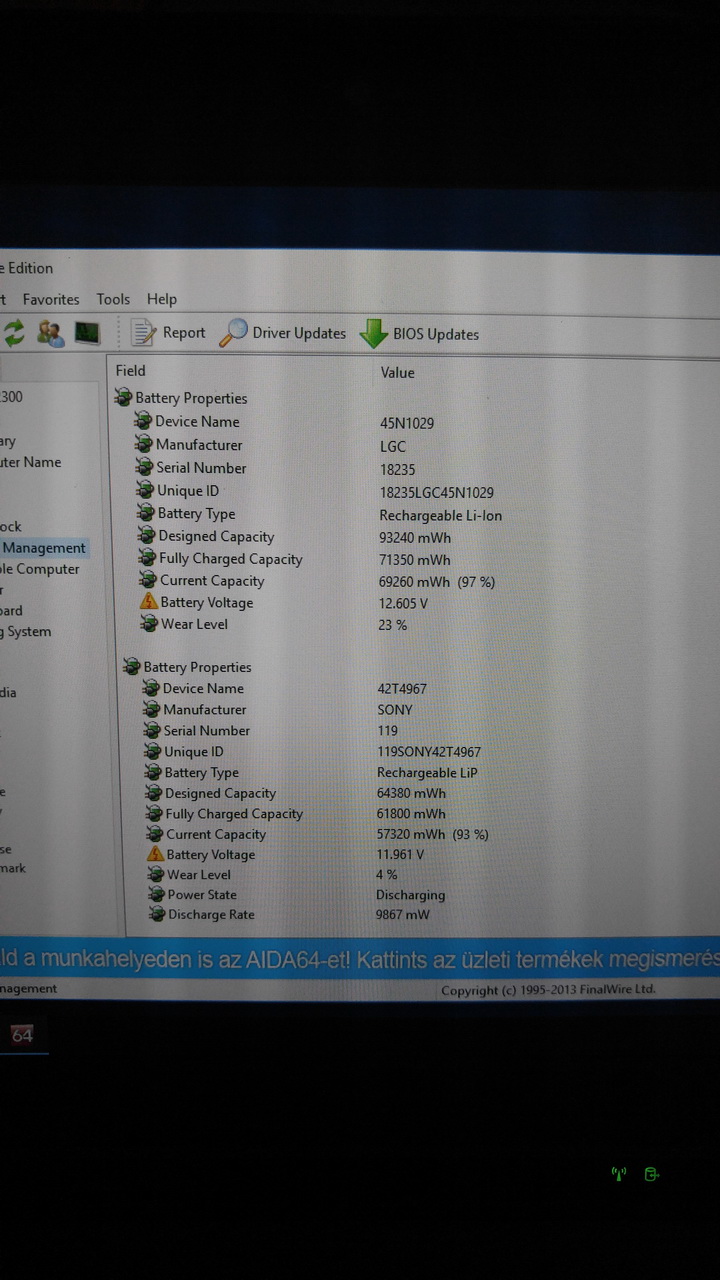Click the Value column header
The image size is (720, 1280).
point(398,373)
